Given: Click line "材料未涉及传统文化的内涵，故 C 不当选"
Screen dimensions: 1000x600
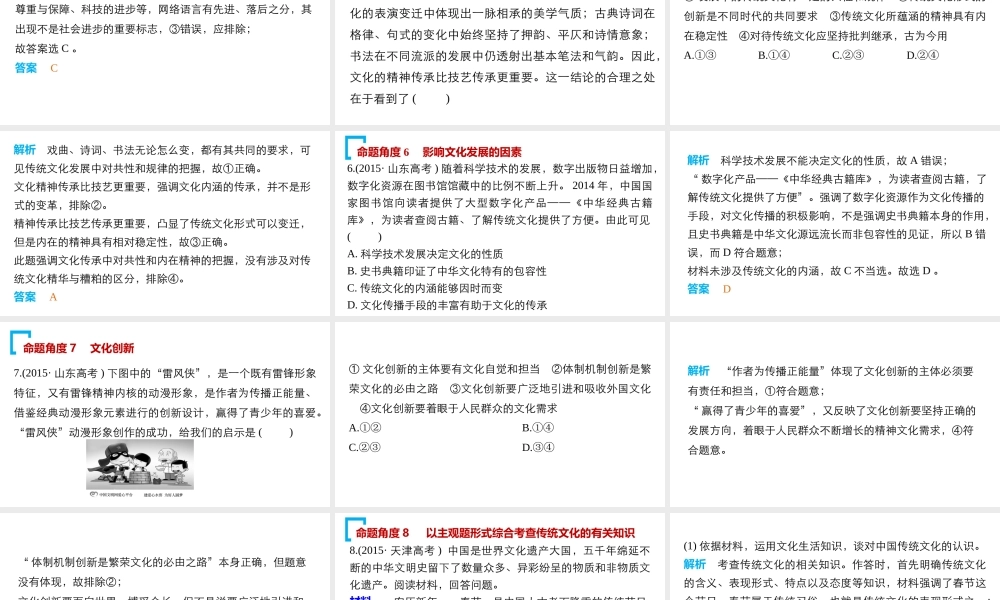Looking at the screenshot, I should point(813,271).
